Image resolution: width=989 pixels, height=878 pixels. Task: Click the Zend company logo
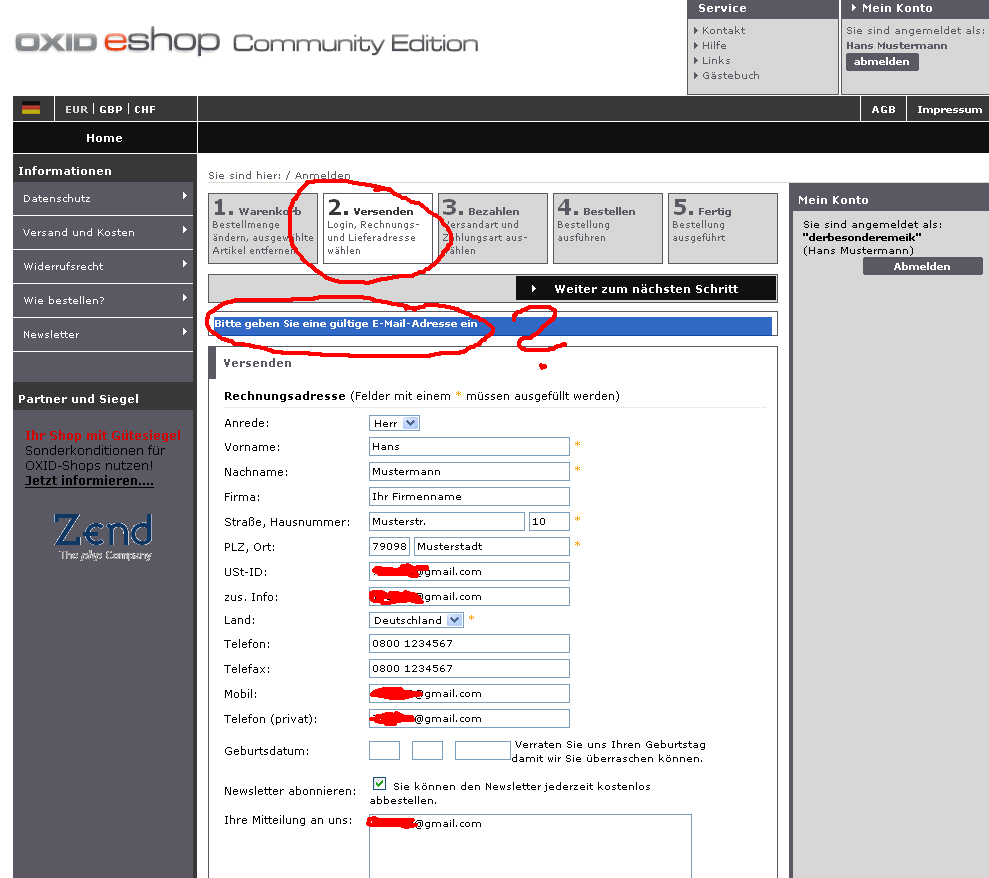point(104,536)
